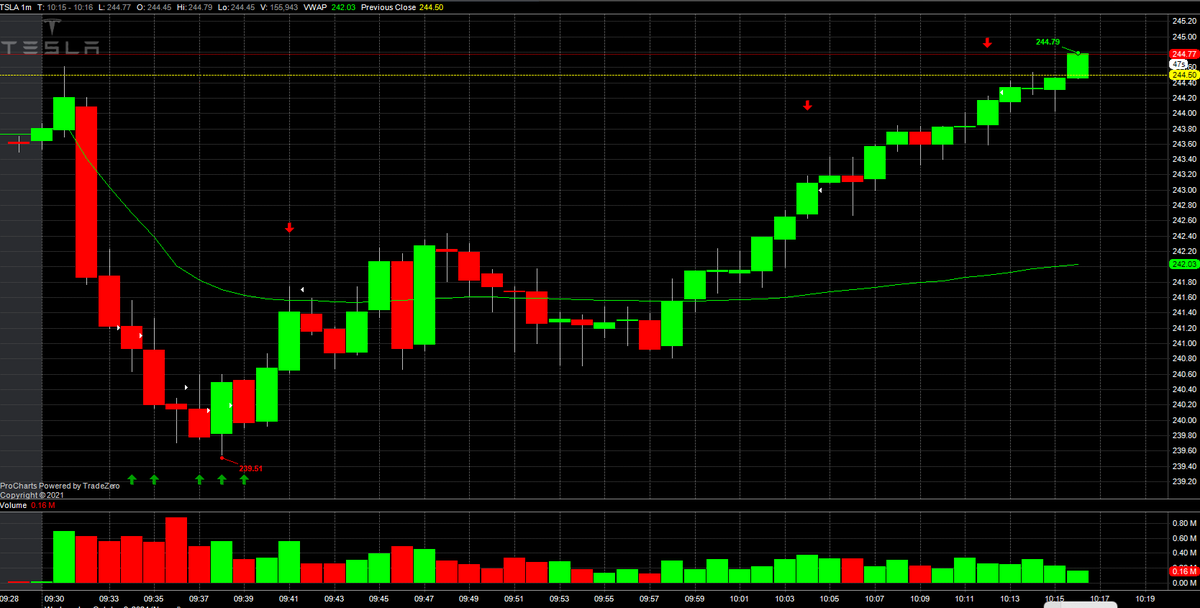1200x608 pixels.
Task: Click the green 244.79 high annotation
Action: tap(1047, 42)
